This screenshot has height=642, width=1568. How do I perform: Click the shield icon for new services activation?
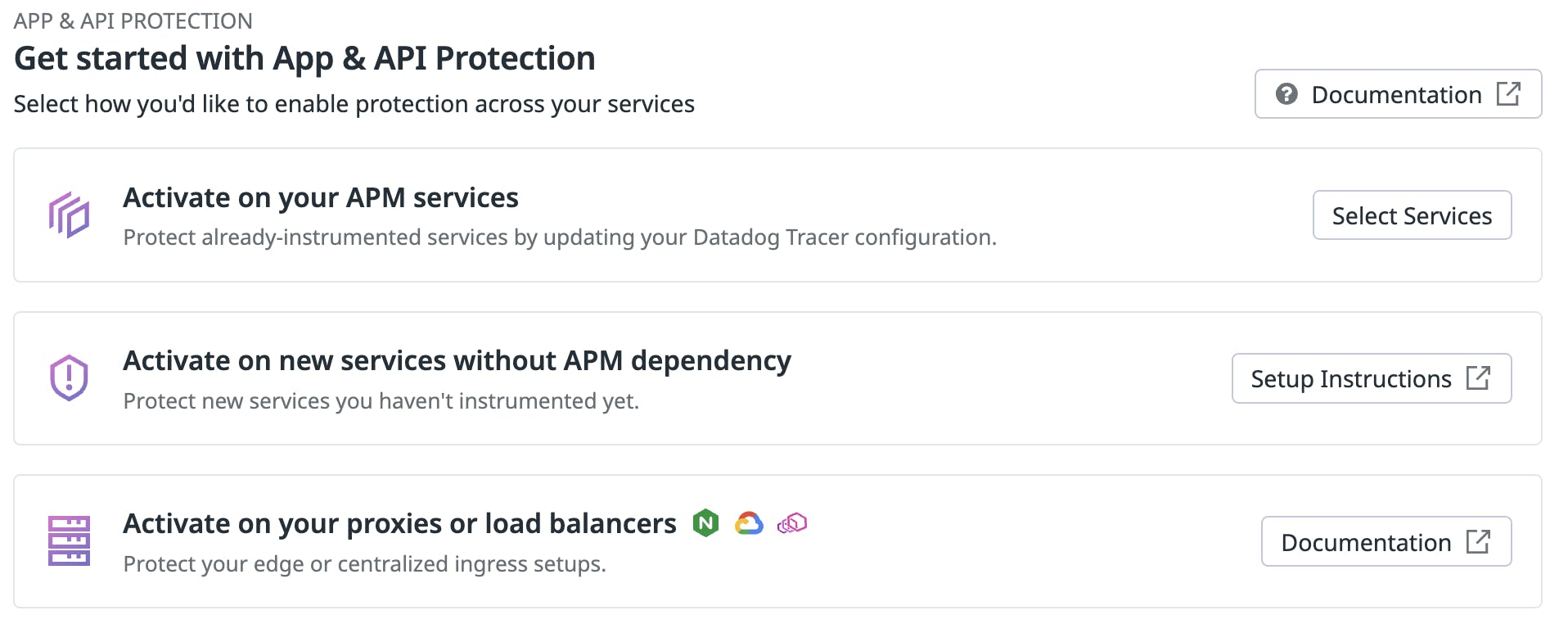[x=70, y=378]
